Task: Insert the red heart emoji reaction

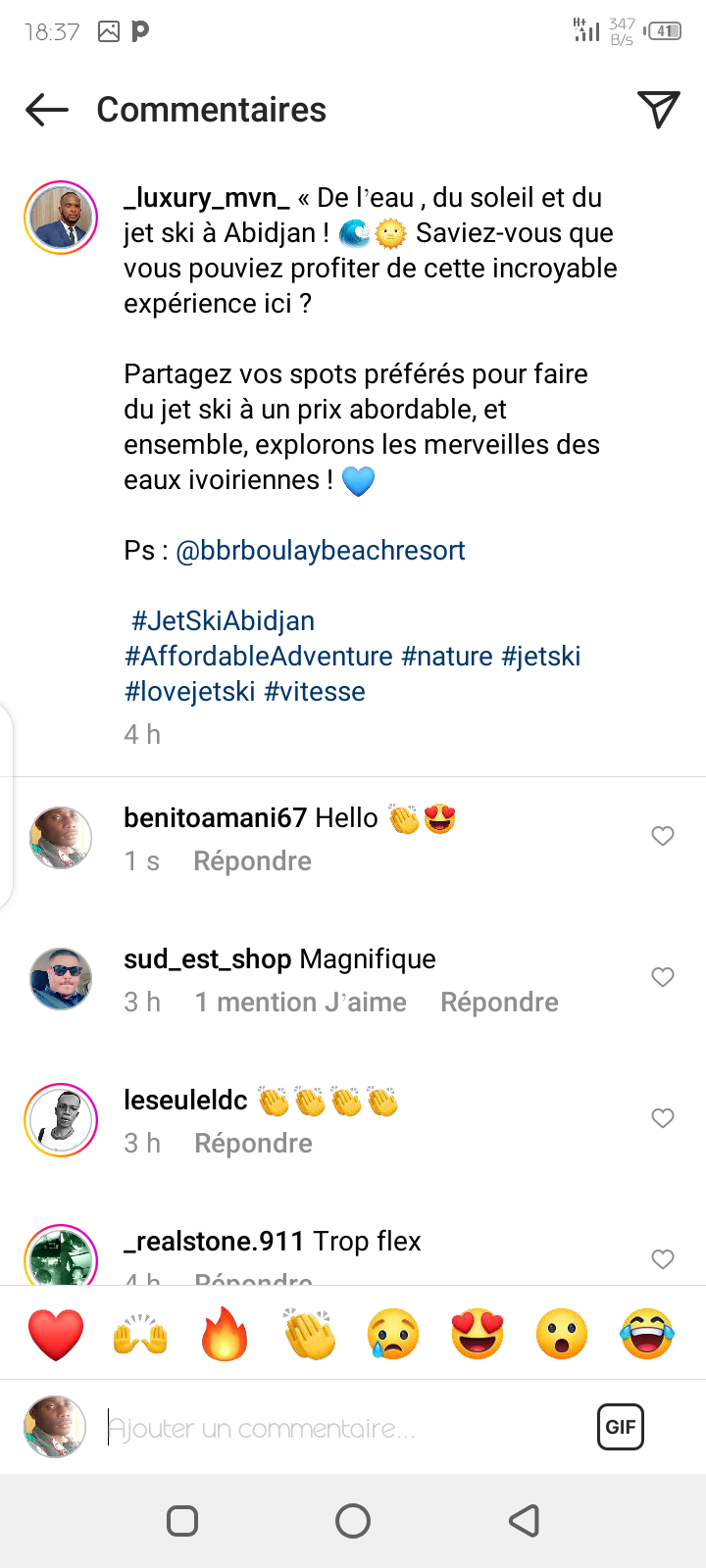Action: (56, 1334)
